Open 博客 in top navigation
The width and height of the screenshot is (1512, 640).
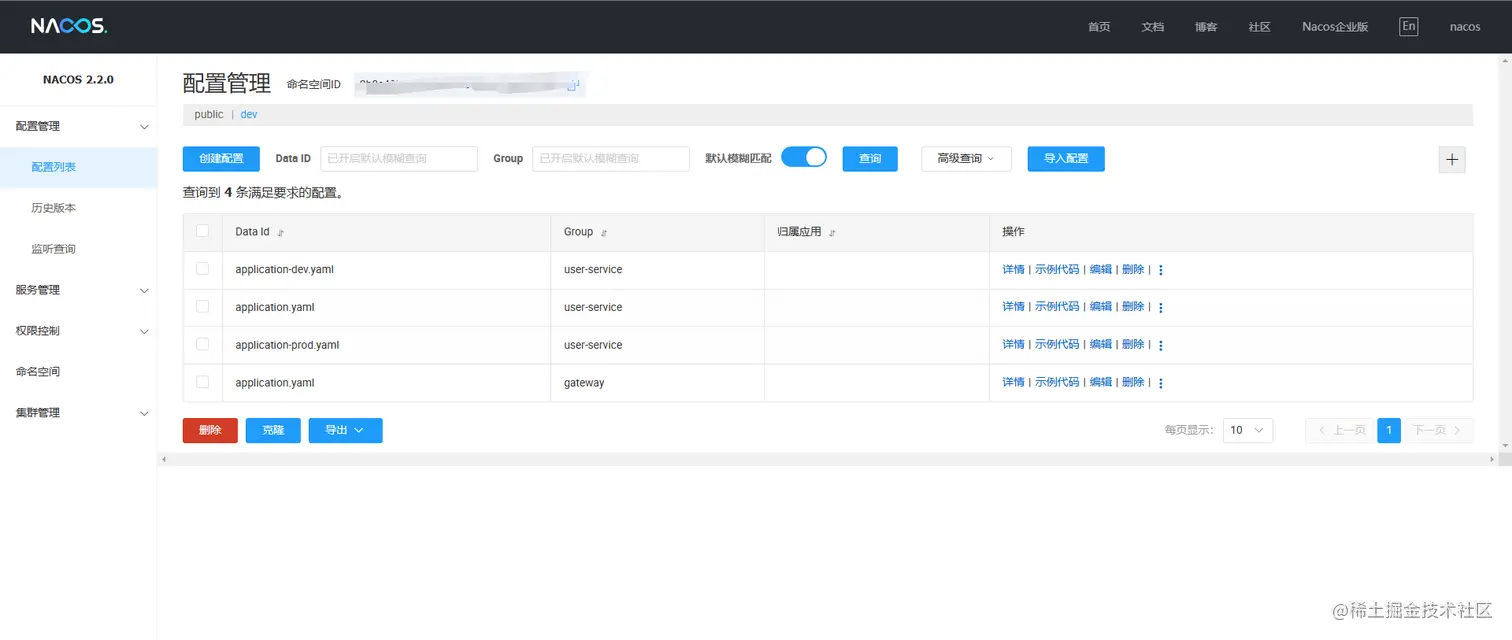1206,27
